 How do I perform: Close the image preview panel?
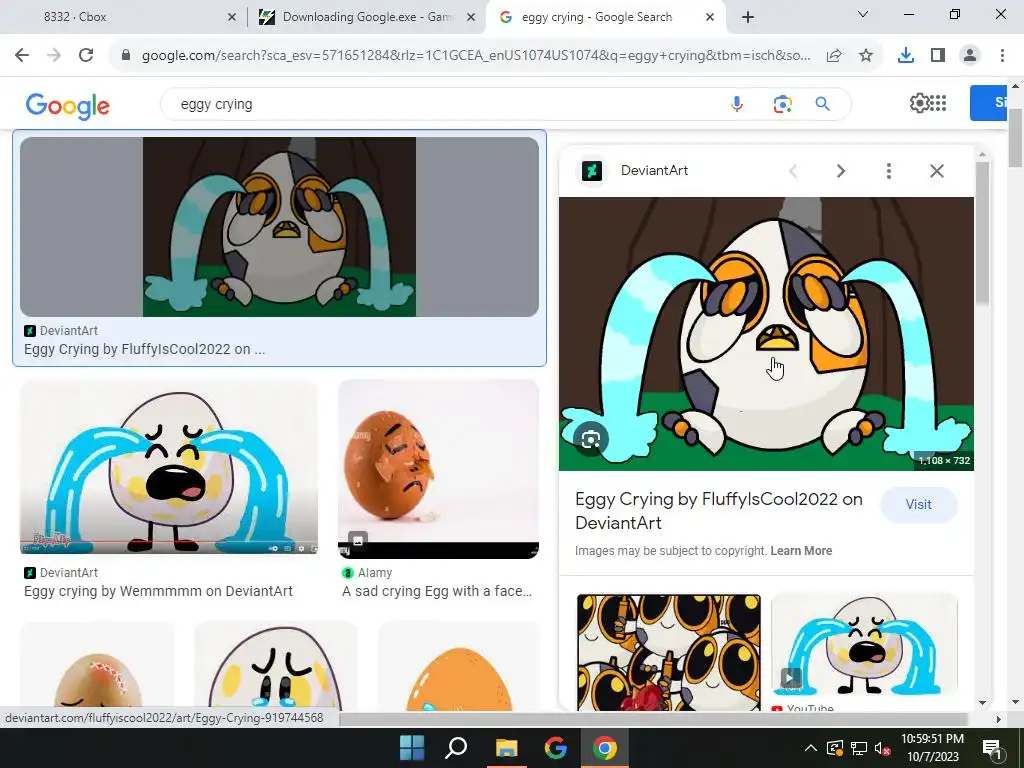pyautogui.click(x=936, y=171)
